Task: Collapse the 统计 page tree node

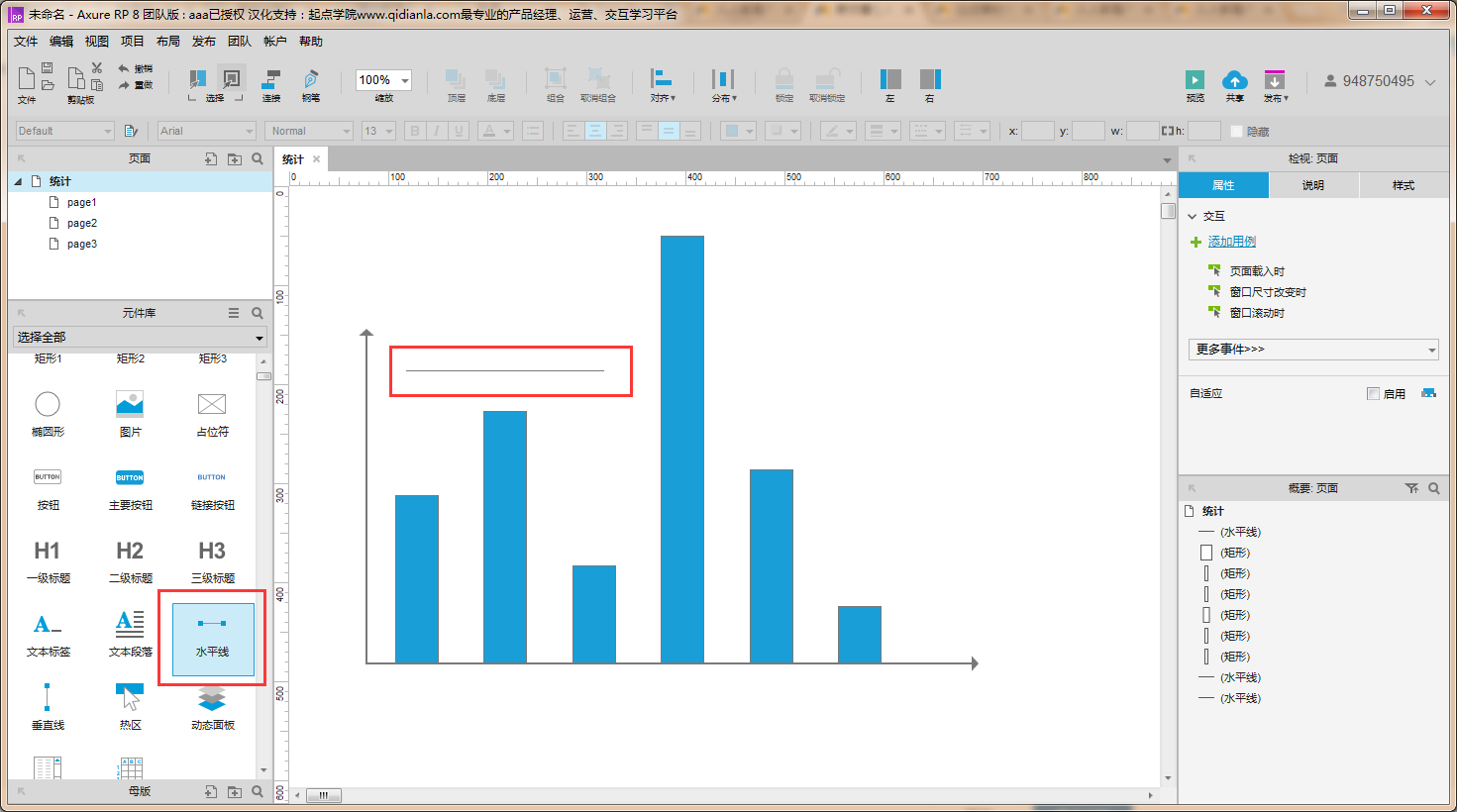Action: point(18,181)
